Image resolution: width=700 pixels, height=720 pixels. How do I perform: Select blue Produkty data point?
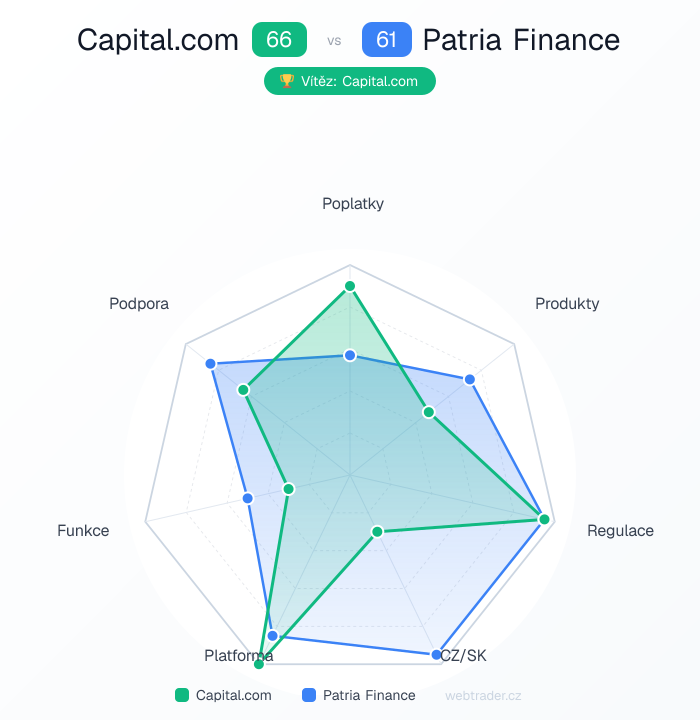(469, 379)
